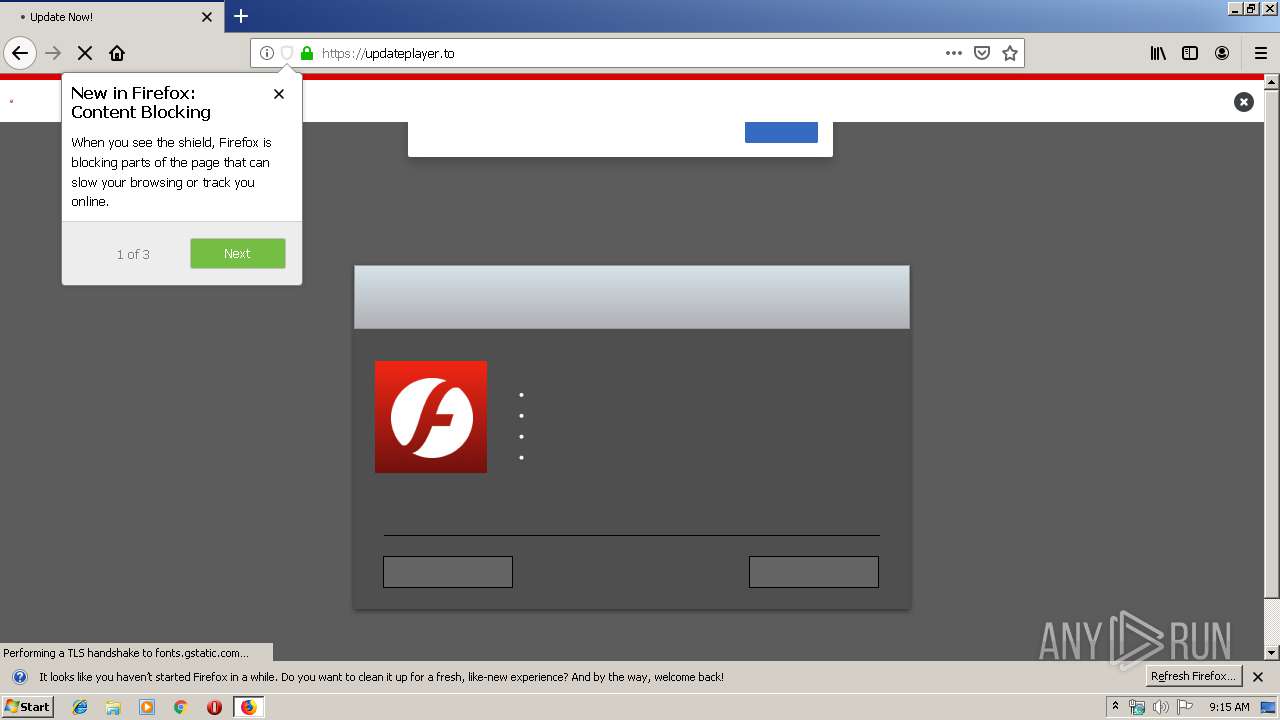Screen dimensions: 1280x720
Task: Open the Firefox home page icon
Action: pos(117,53)
